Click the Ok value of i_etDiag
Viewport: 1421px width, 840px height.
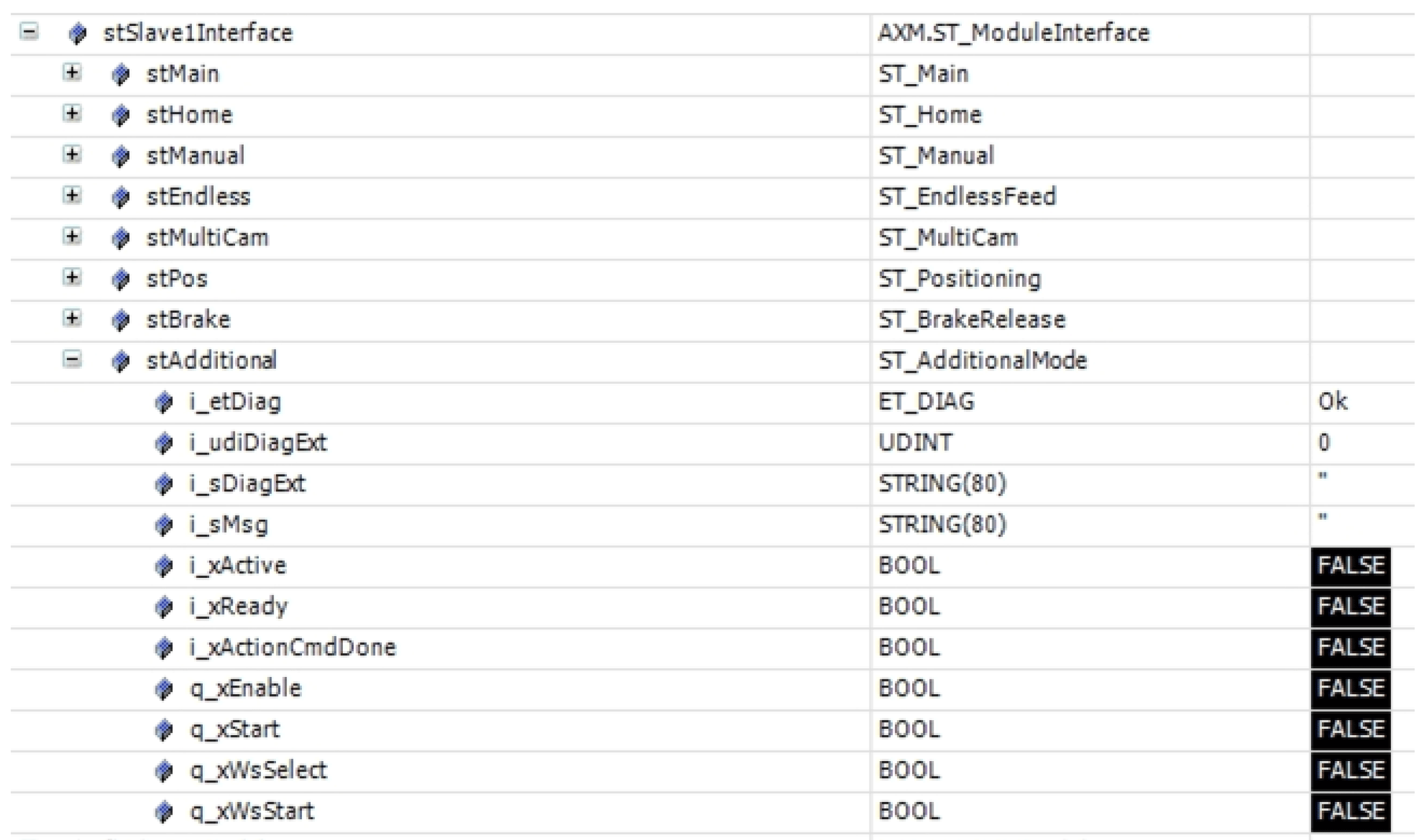point(1332,402)
